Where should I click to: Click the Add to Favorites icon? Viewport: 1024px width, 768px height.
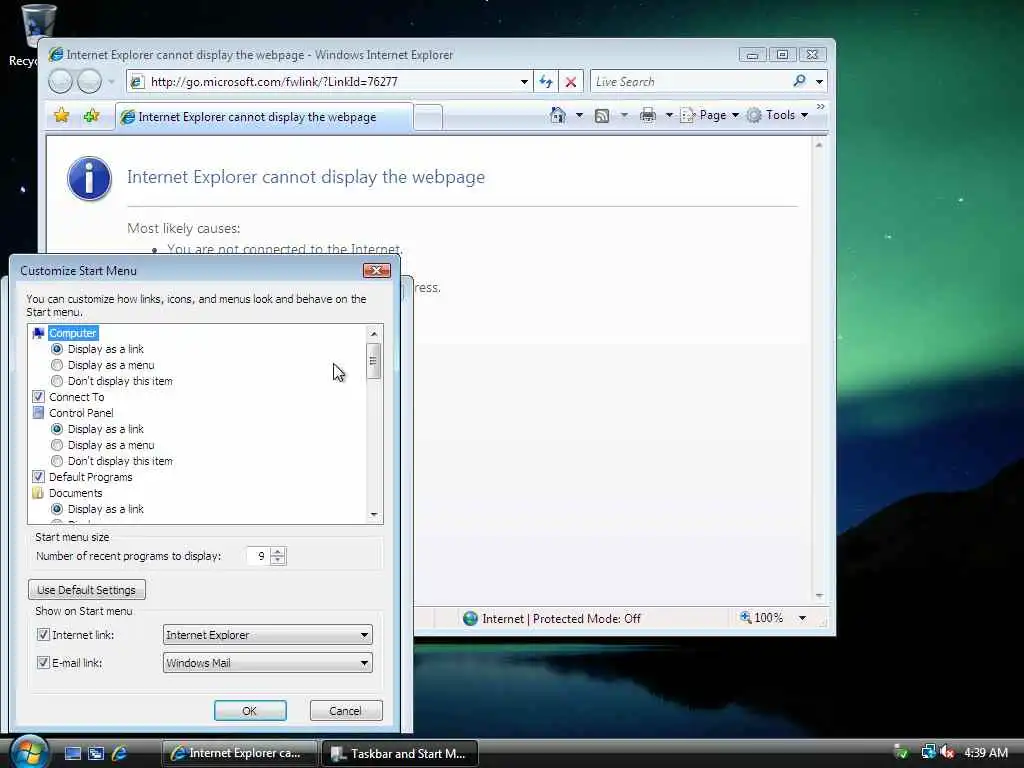click(91, 116)
